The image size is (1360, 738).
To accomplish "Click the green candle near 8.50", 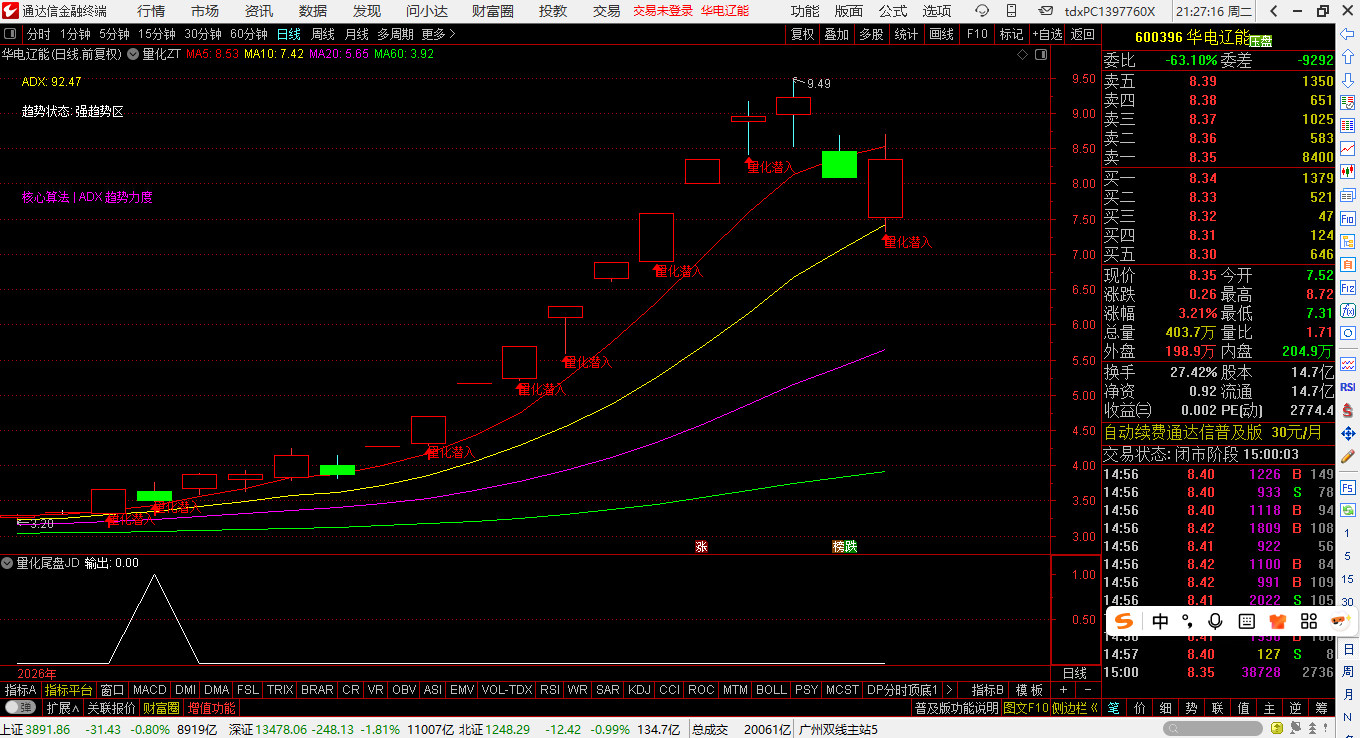I will tap(839, 164).
